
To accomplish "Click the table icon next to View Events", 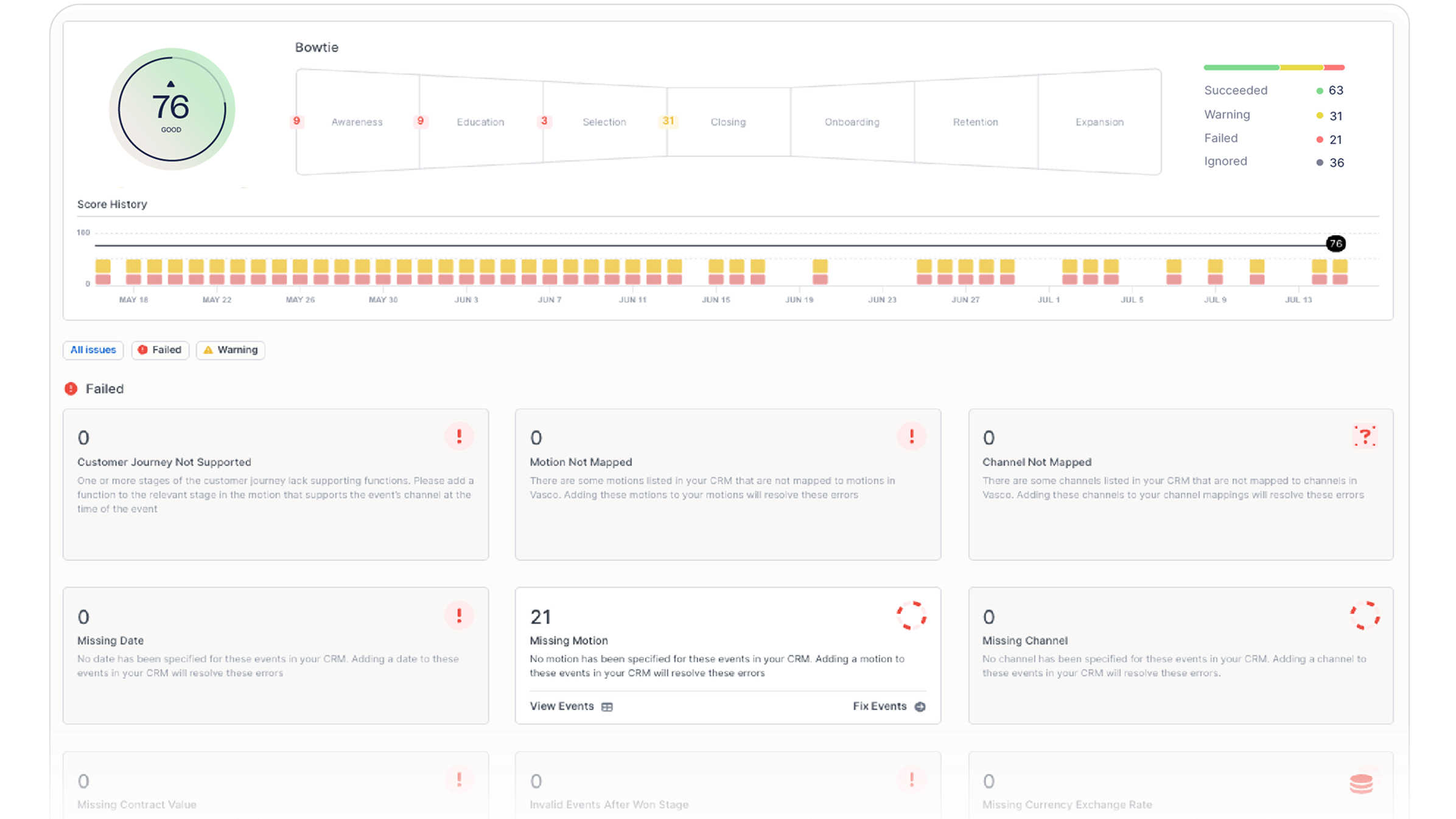I will pyautogui.click(x=607, y=707).
